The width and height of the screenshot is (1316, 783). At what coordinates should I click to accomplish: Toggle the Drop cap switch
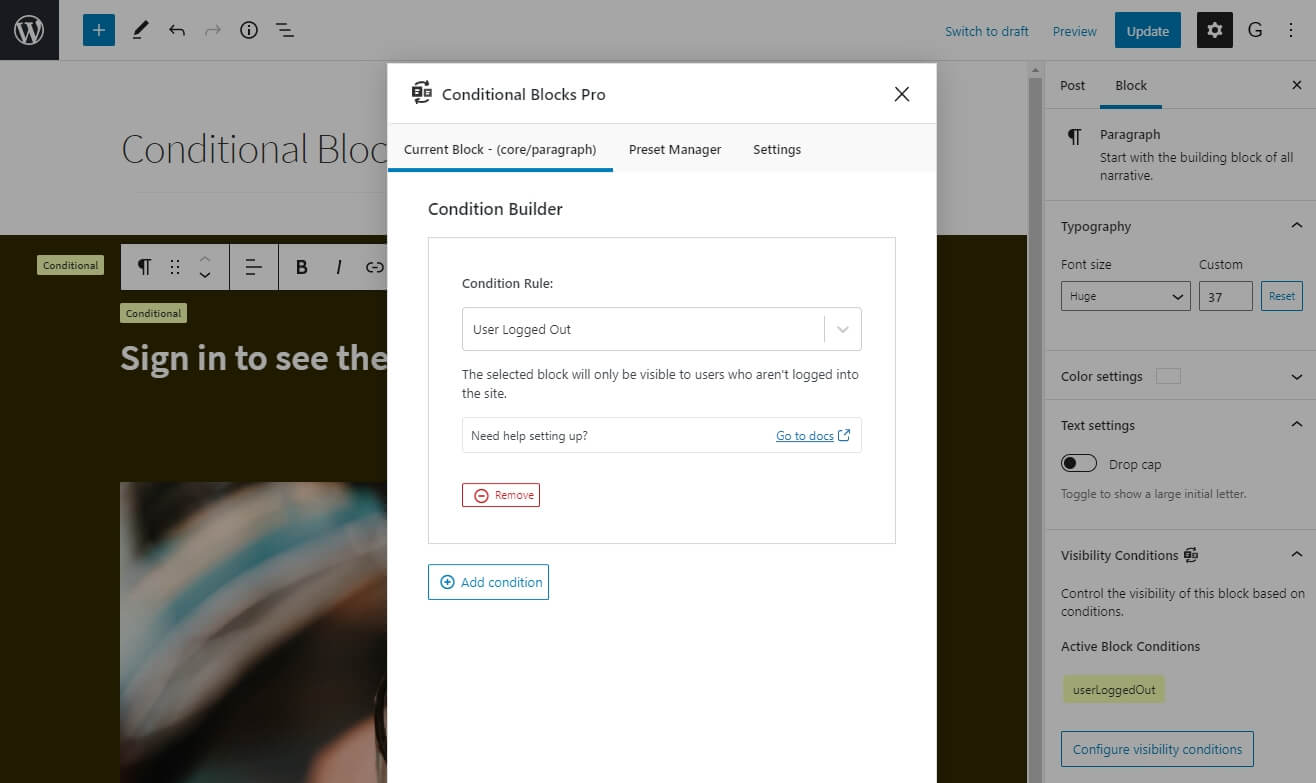1080,464
